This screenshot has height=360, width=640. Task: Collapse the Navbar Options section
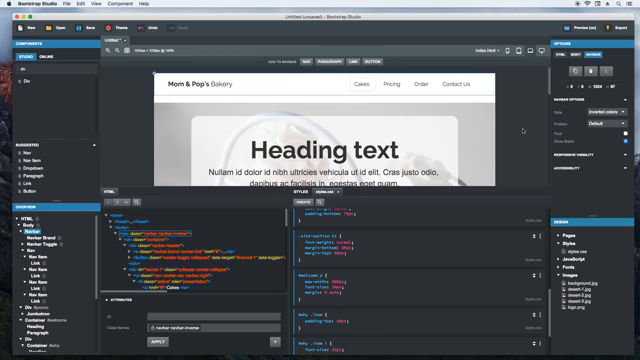click(625, 100)
